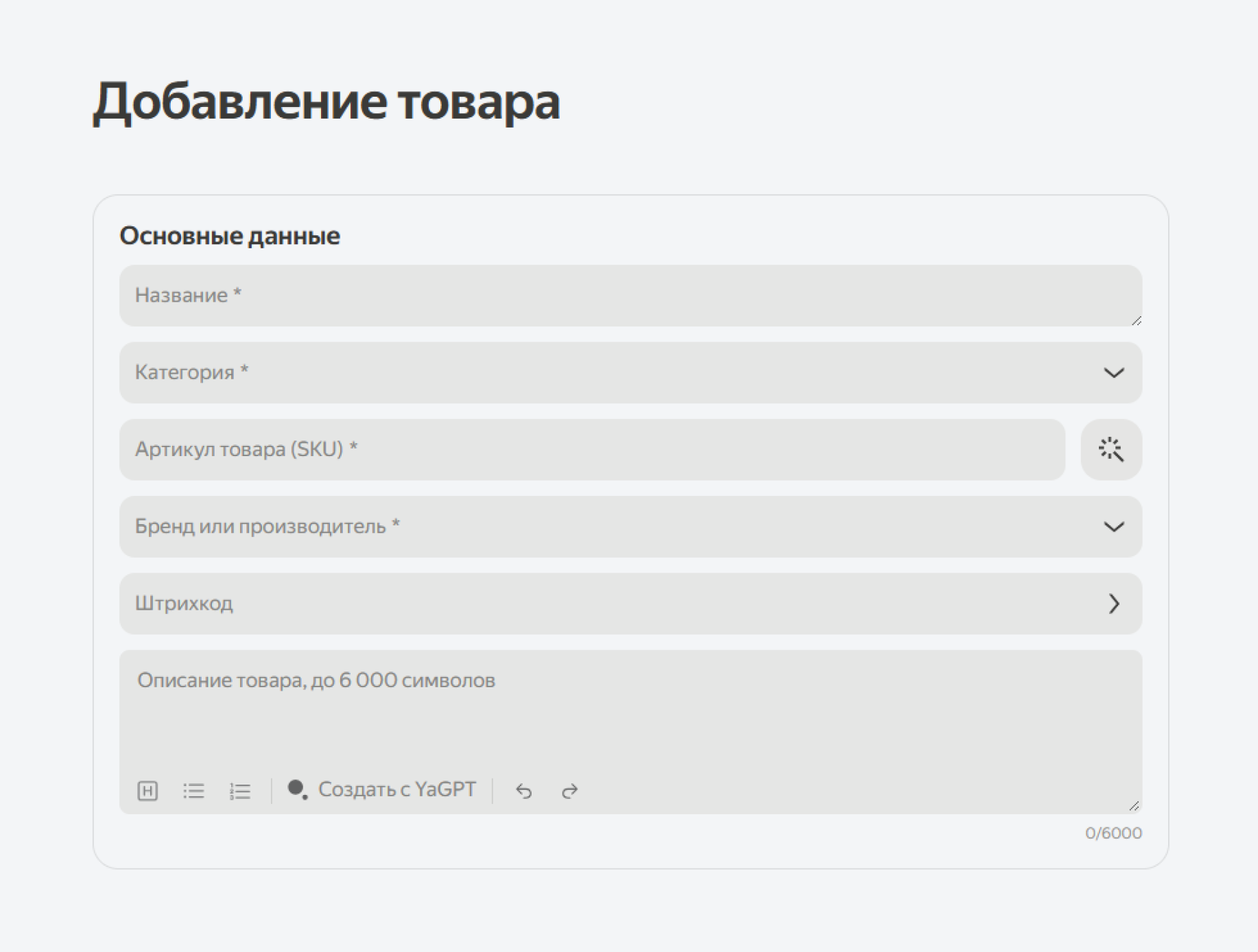Image resolution: width=1258 pixels, height=952 pixels.
Task: Click the redo arrow in description toolbar
Action: [x=569, y=791]
